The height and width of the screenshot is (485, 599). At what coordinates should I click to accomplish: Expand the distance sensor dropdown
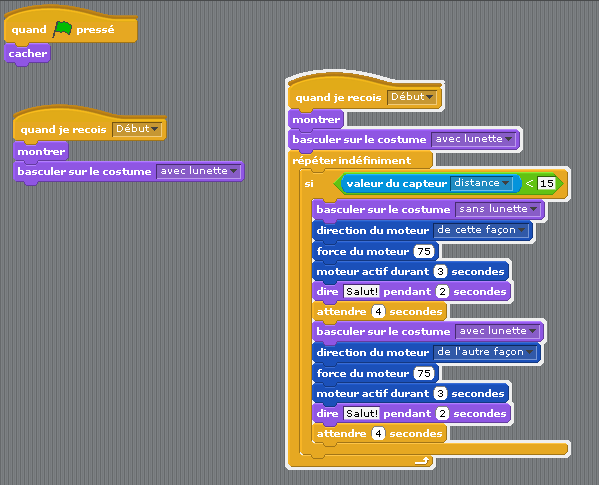[481, 183]
